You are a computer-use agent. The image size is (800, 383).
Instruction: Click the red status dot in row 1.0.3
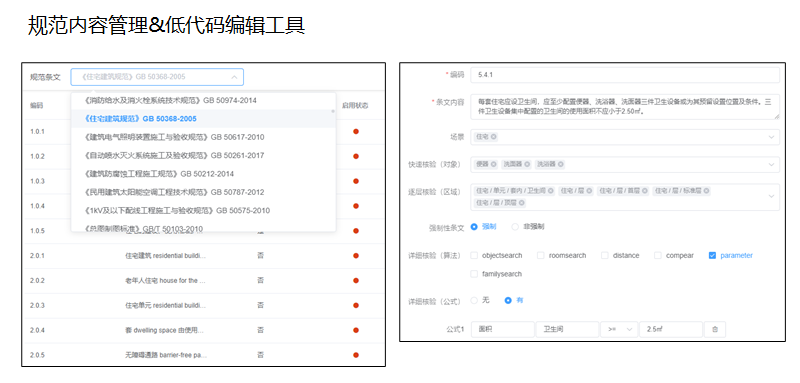(356, 181)
